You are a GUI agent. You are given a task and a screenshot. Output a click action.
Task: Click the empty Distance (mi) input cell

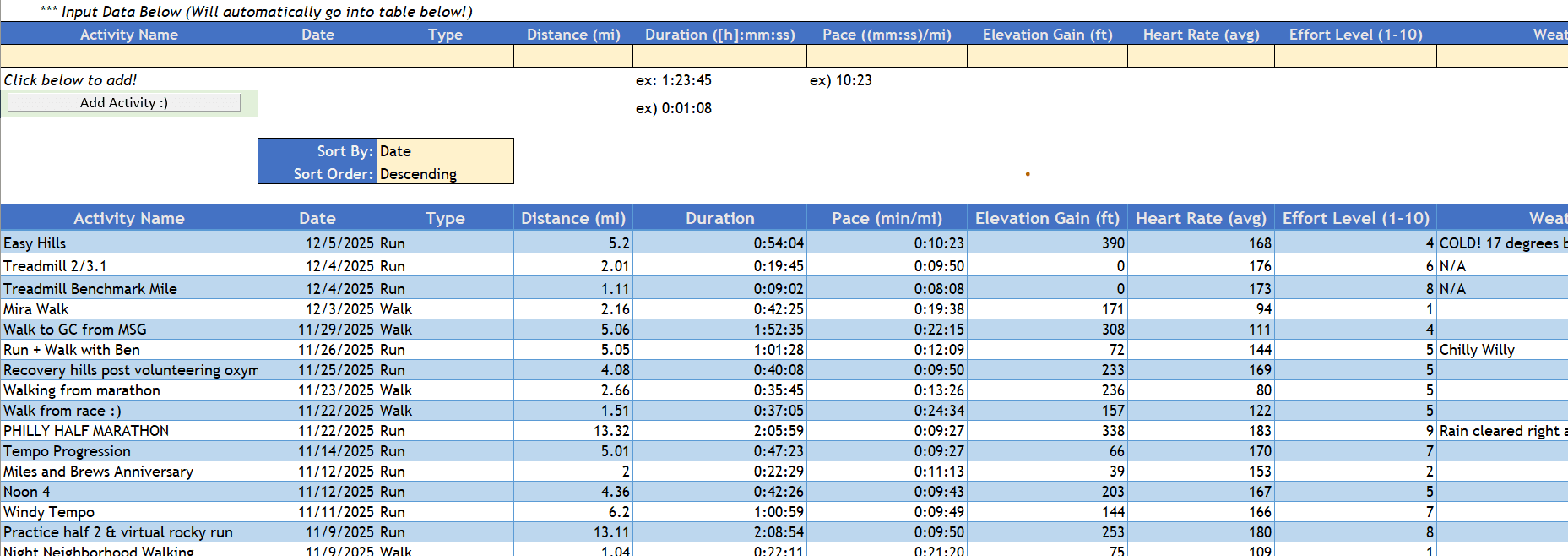(x=573, y=56)
